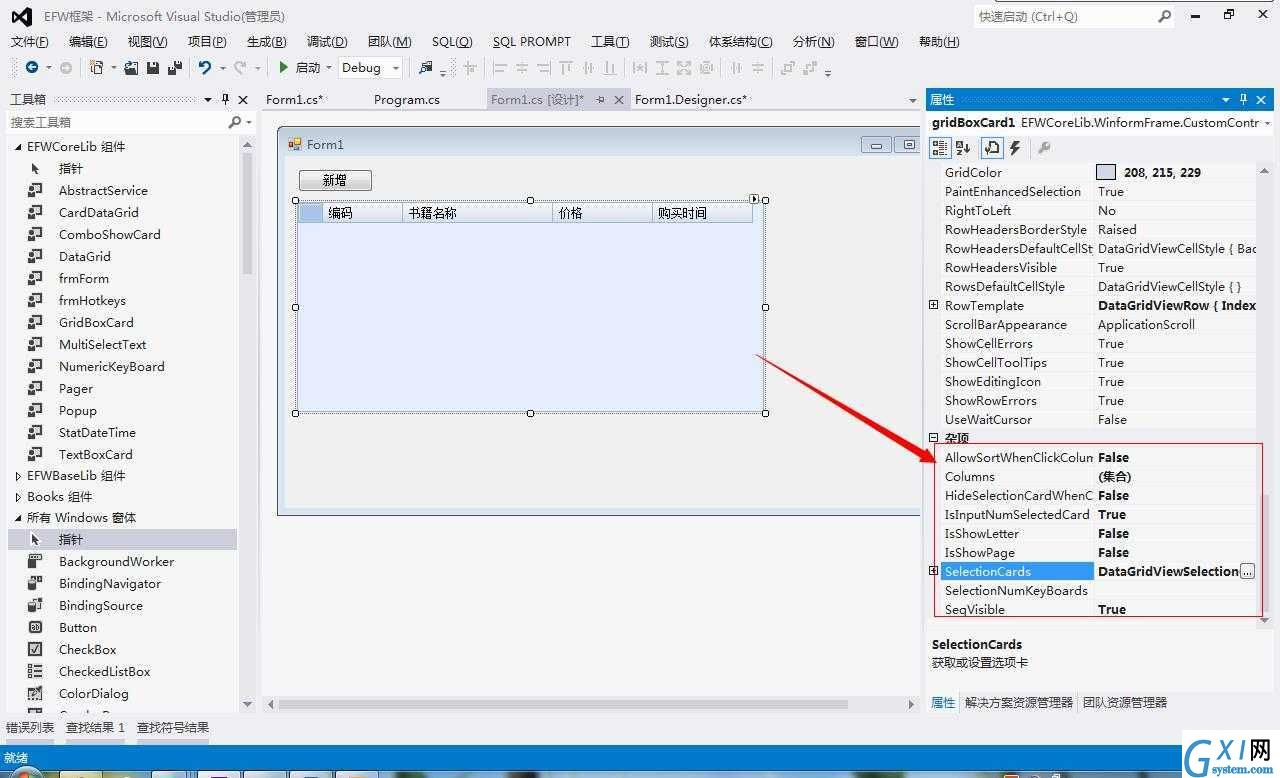1280x778 pixels.
Task: Open the 错误列表 bottom tab
Action: (x=30, y=727)
